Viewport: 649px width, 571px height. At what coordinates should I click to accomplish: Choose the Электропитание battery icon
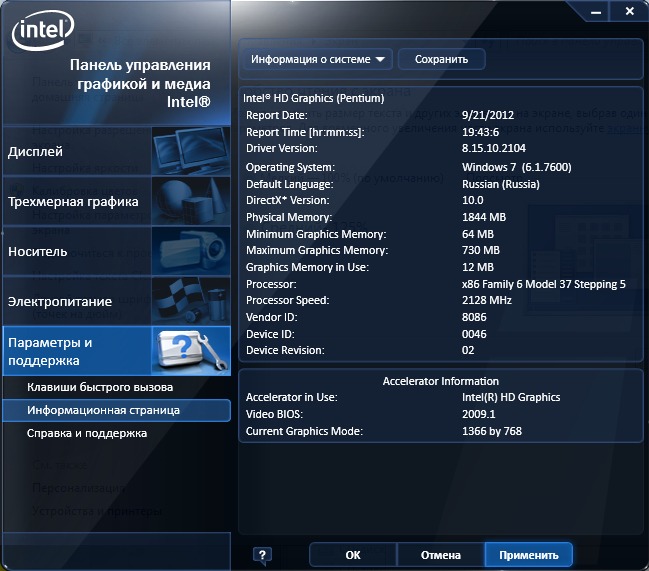[191, 301]
